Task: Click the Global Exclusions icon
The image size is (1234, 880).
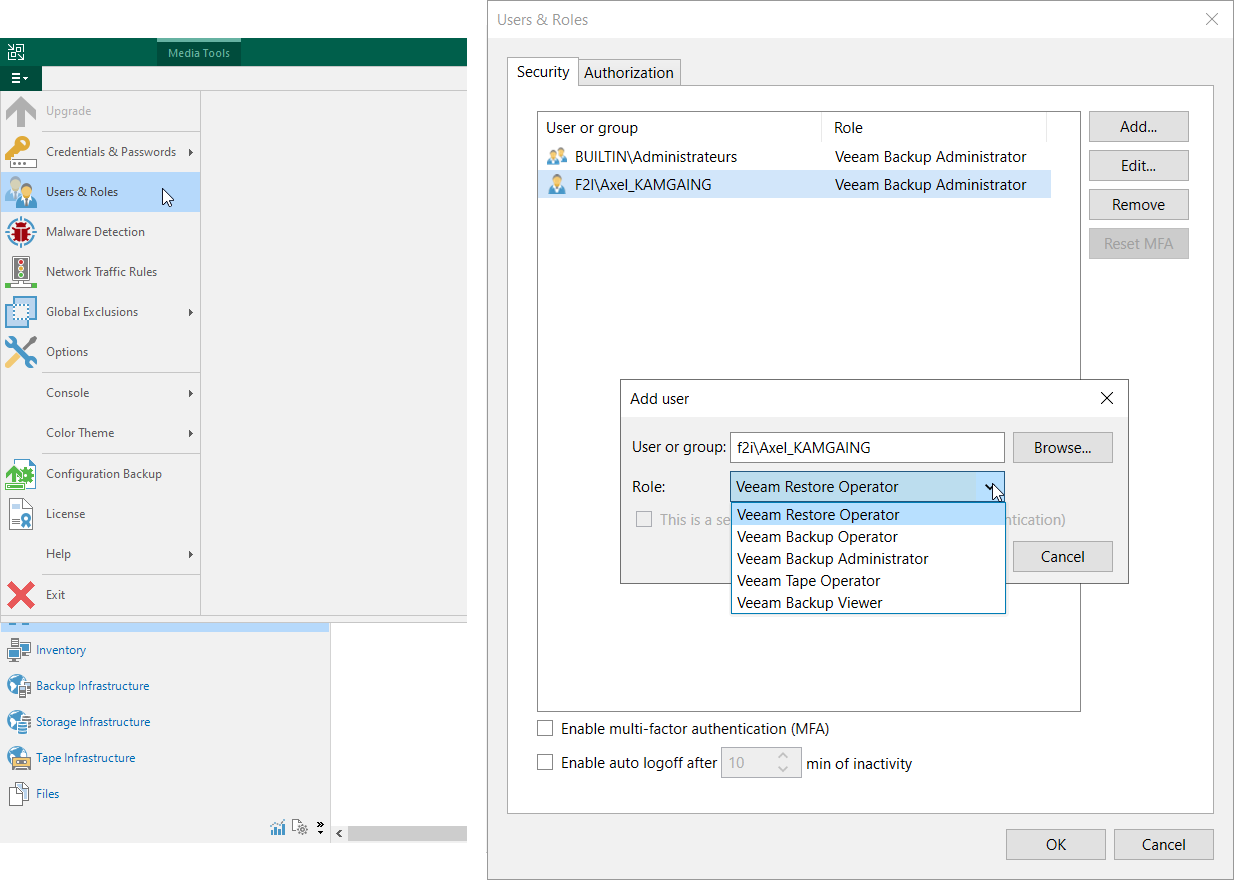Action: point(21,312)
